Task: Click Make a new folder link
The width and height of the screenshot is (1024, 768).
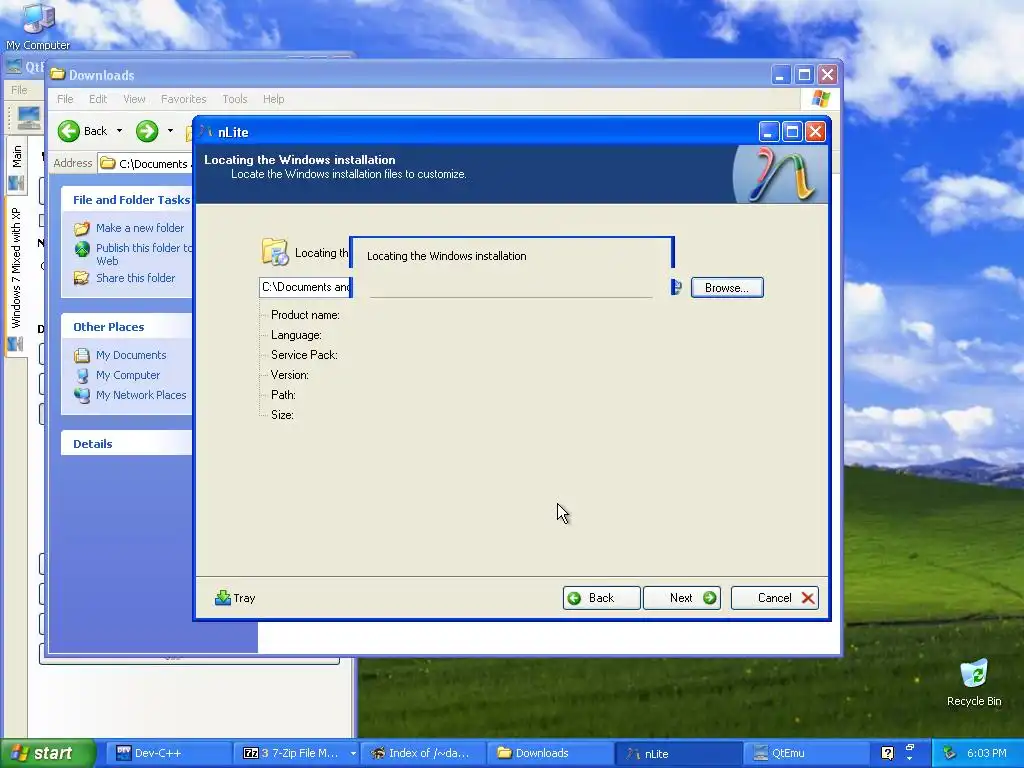Action: 140,228
